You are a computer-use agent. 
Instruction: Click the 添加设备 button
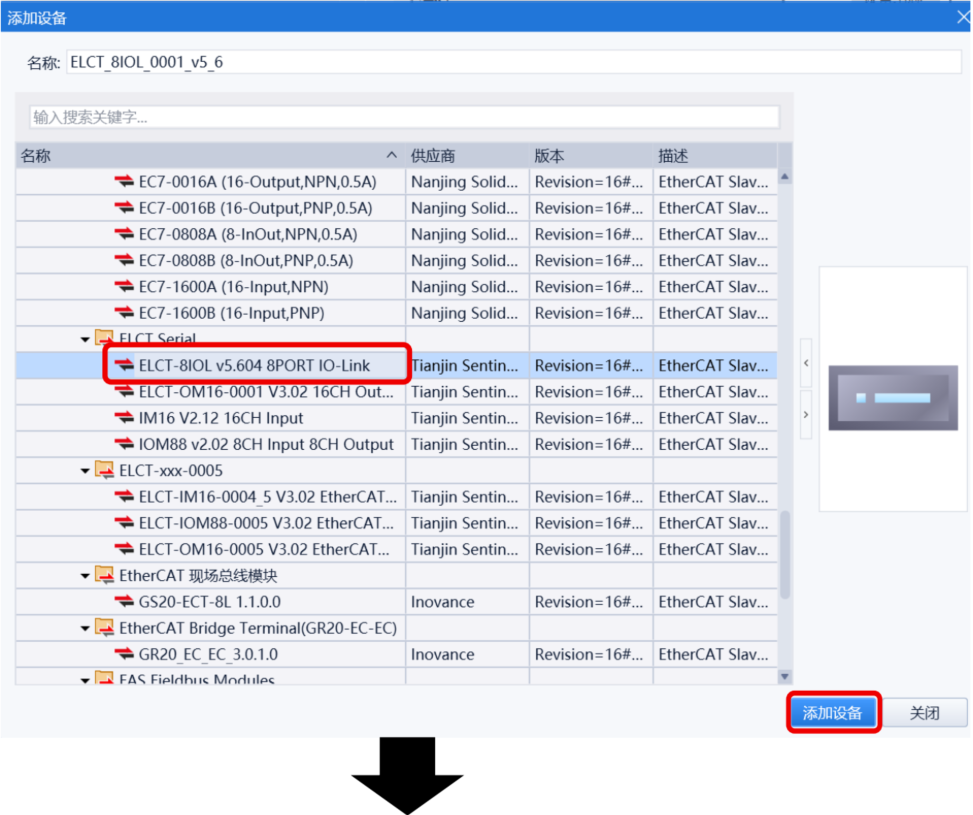[832, 713]
